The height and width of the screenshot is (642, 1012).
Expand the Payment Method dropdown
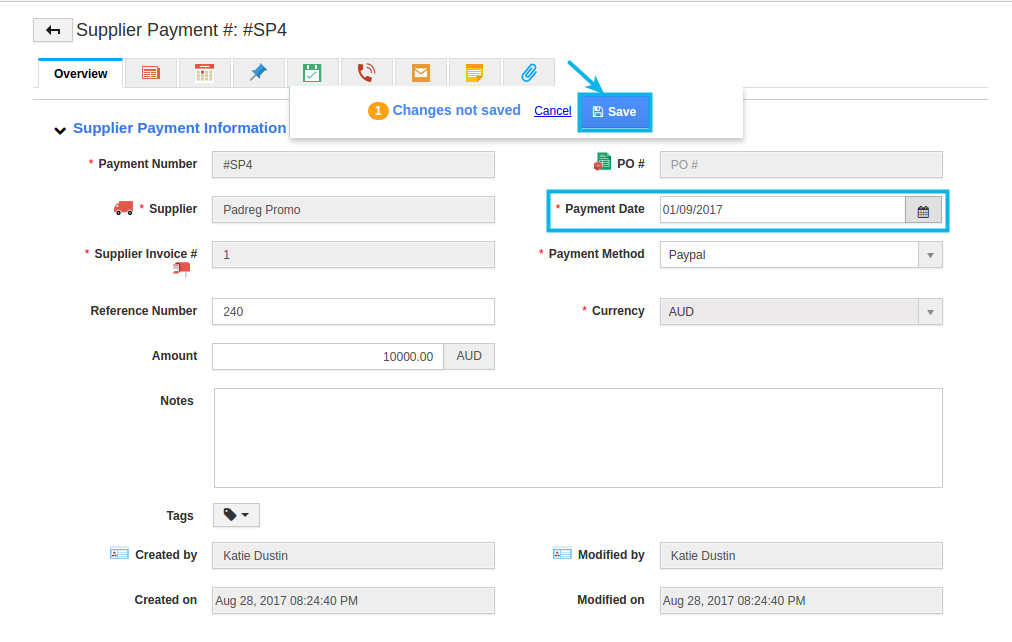pos(930,255)
